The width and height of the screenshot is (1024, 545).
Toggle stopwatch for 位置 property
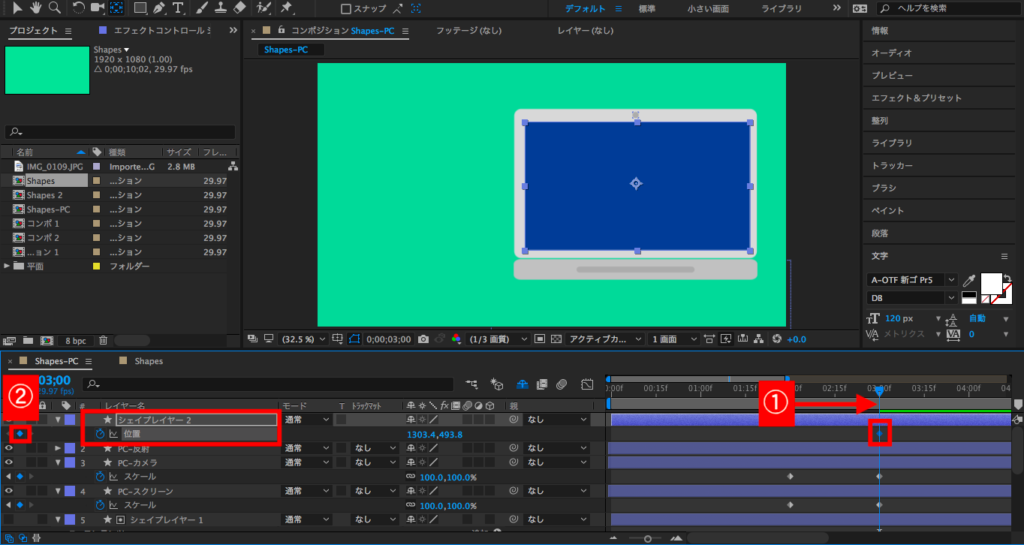pos(100,435)
